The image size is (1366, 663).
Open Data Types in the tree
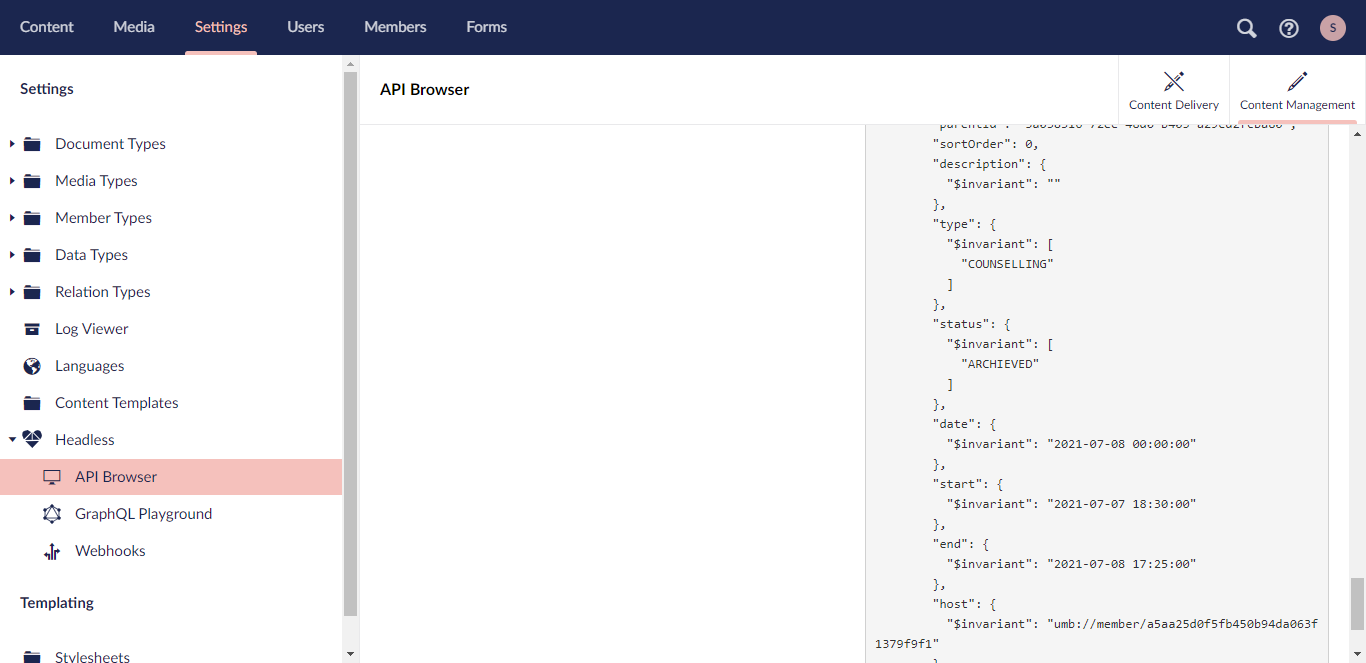click(x=91, y=255)
